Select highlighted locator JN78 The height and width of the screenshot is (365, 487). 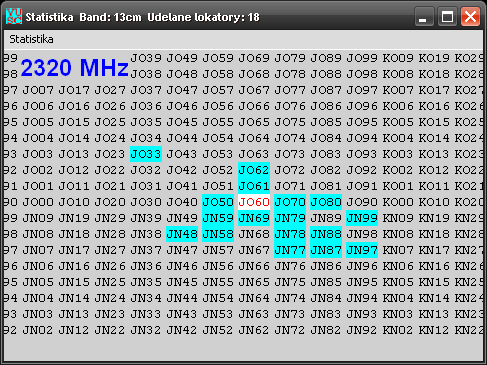(x=290, y=234)
